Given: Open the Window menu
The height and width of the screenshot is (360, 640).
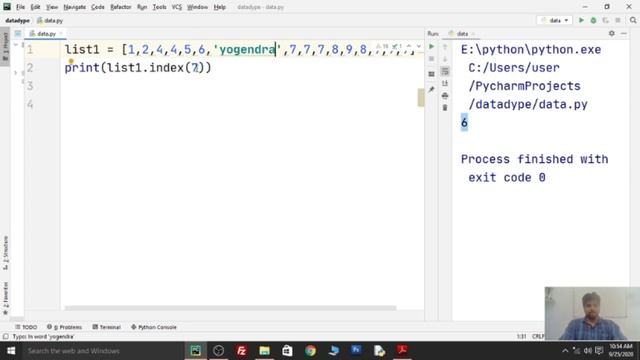Looking at the screenshot, I should (x=198, y=7).
